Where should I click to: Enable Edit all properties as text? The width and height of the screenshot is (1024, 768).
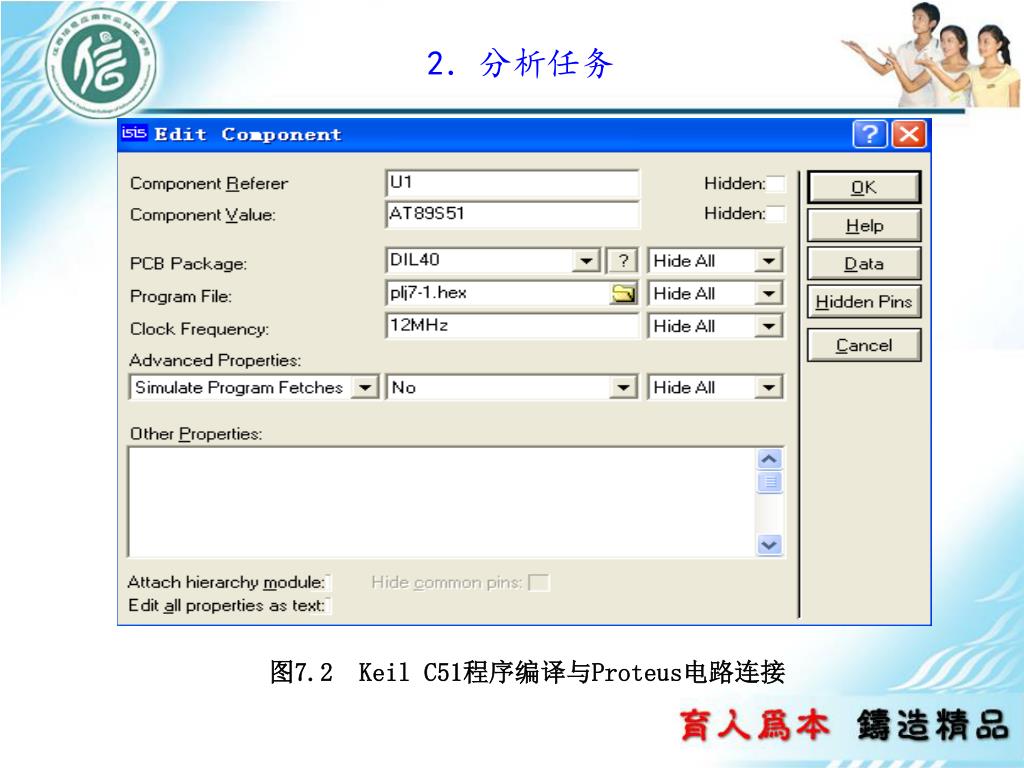click(x=328, y=605)
